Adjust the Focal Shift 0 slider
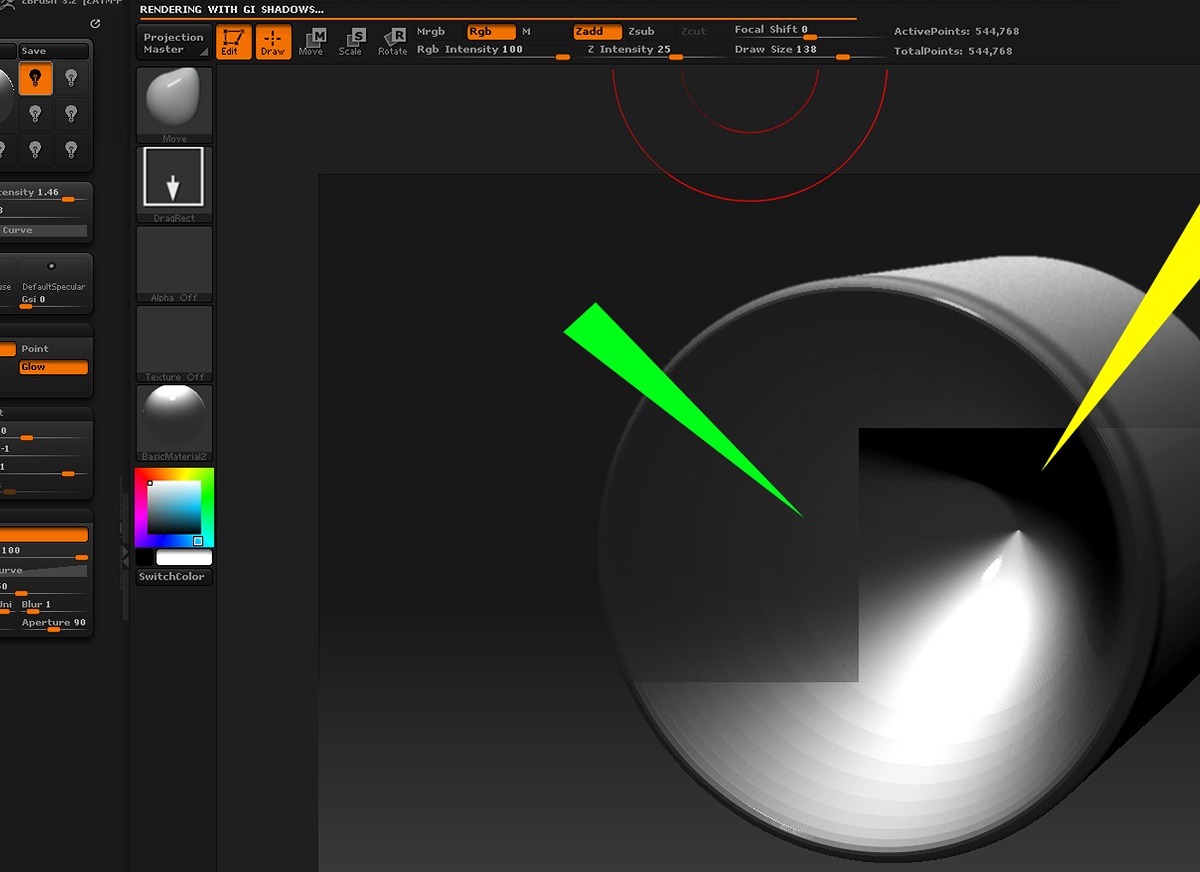Screen dimensions: 1200x872 [808, 31]
